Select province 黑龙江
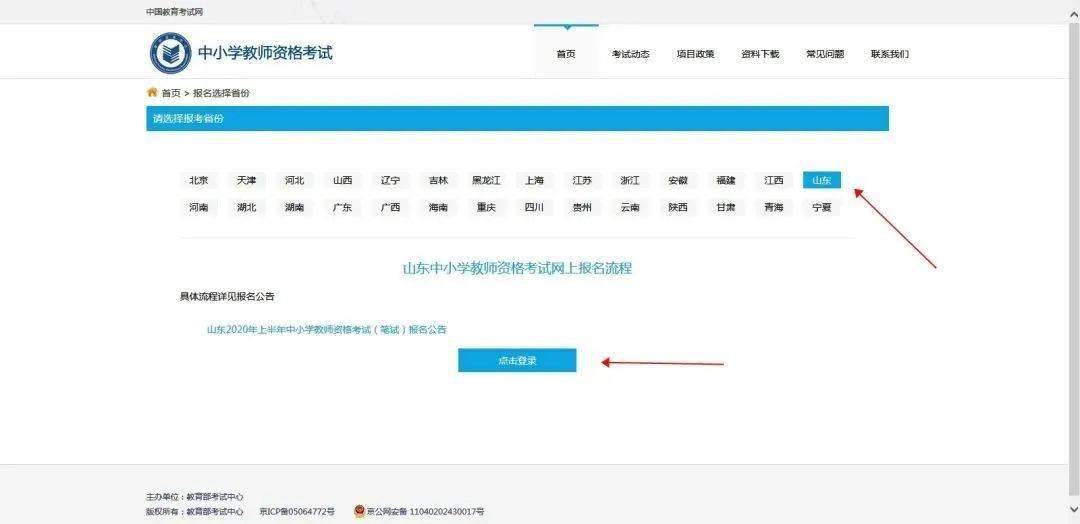 tap(486, 180)
